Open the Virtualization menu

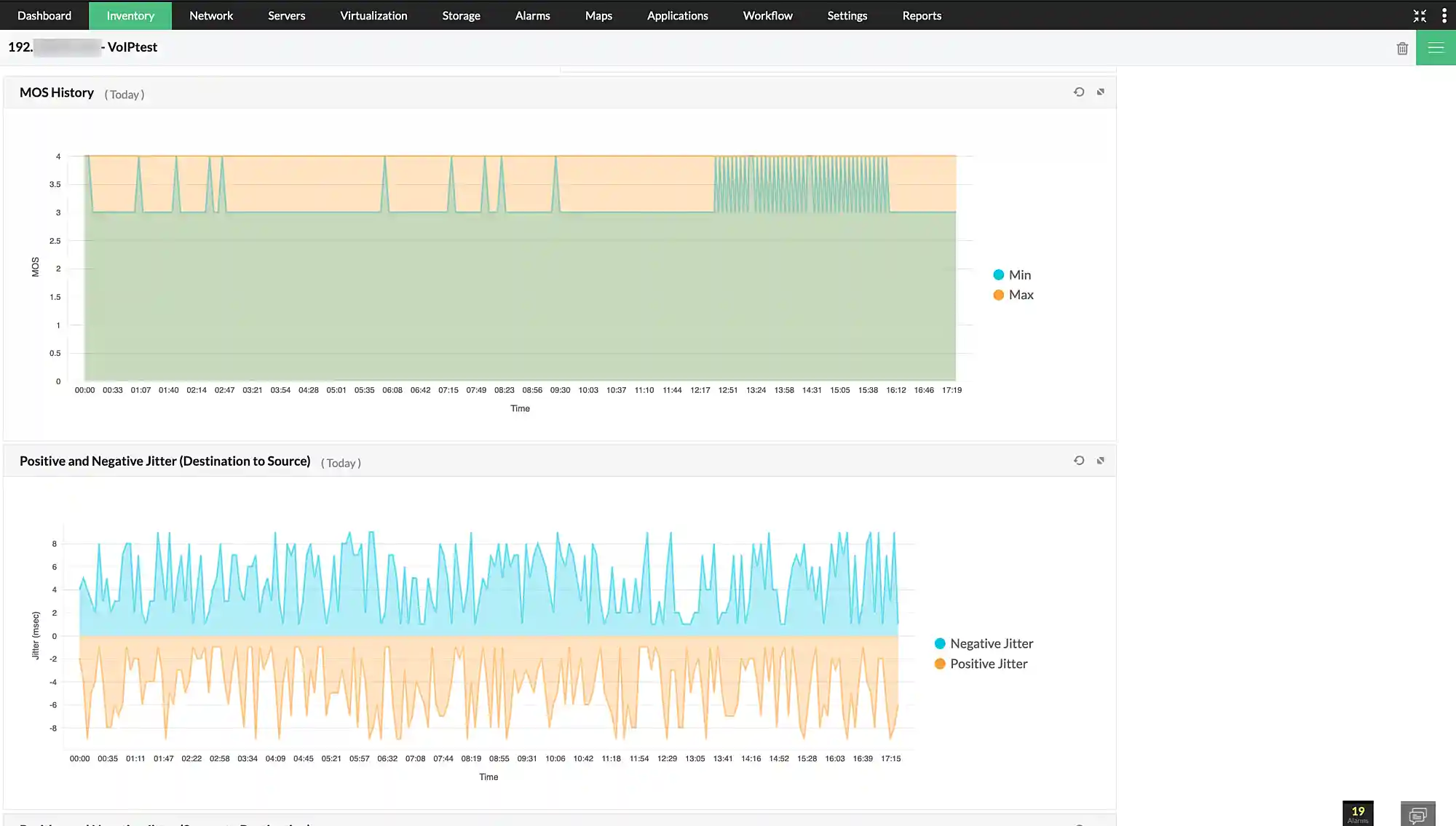point(373,15)
